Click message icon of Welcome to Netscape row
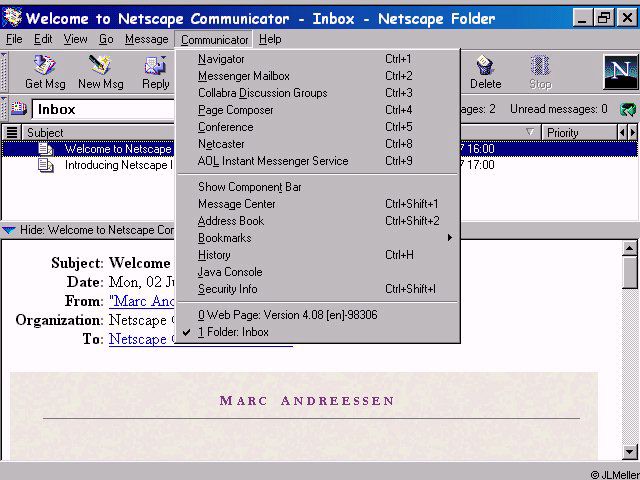The height and width of the screenshot is (480, 640). click(x=46, y=149)
